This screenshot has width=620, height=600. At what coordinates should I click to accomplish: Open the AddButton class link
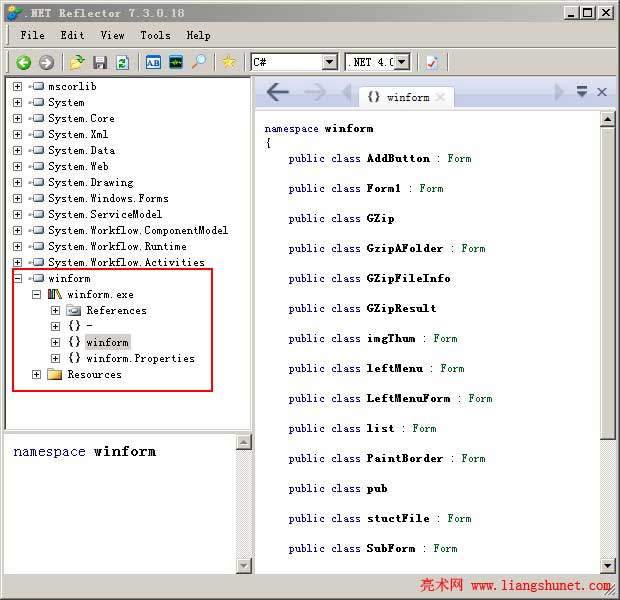(398, 158)
